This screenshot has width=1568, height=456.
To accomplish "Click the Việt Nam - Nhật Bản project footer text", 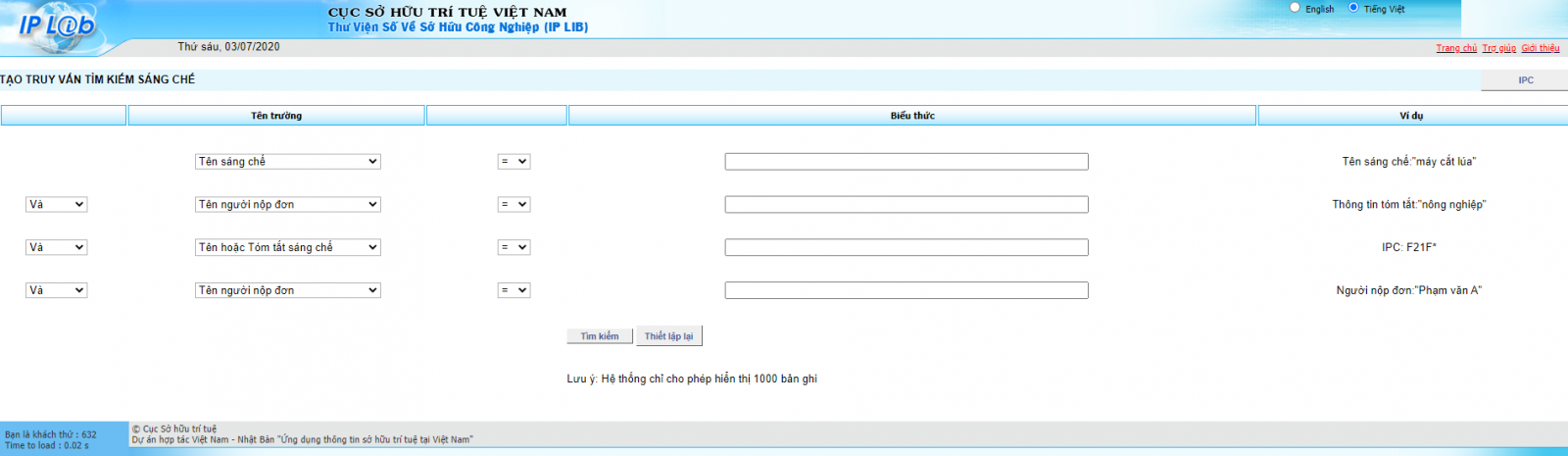I will click(x=303, y=440).
